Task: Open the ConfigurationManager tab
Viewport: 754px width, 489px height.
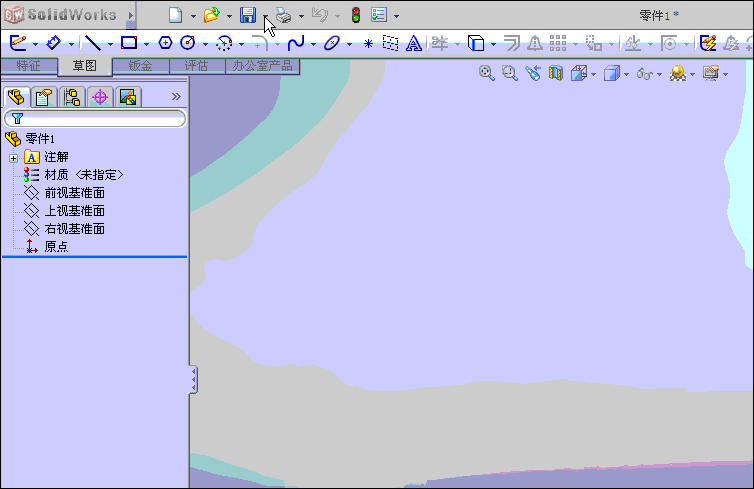Action: (72, 97)
